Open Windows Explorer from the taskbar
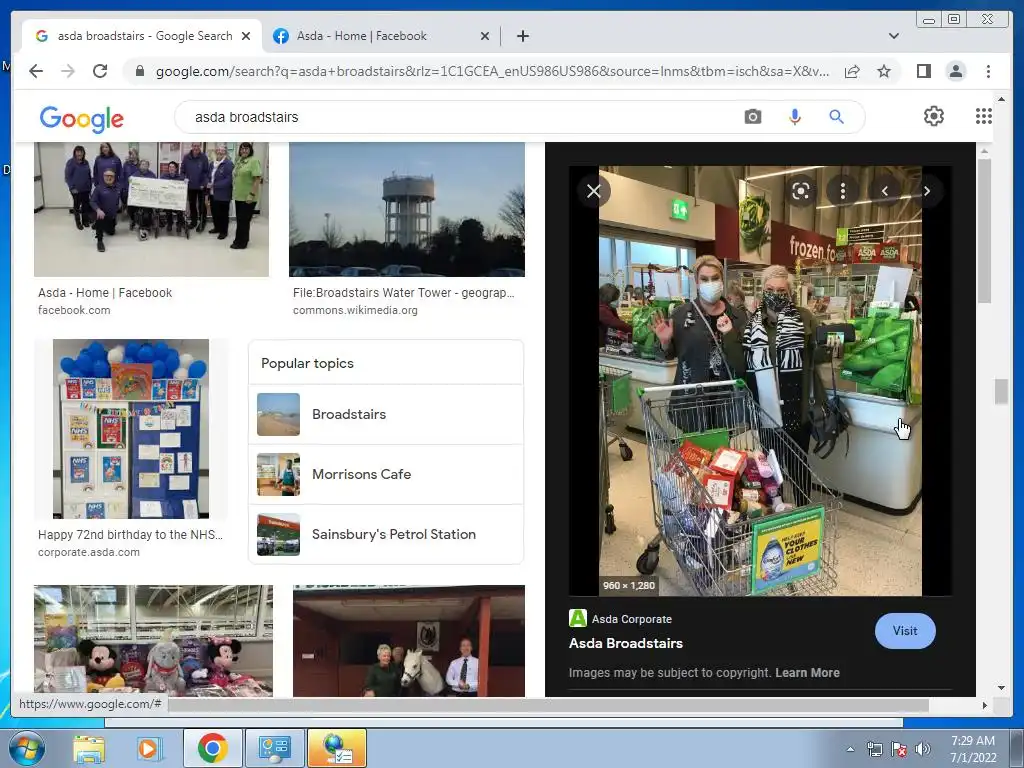This screenshot has width=1024, height=768. pyautogui.click(x=89, y=748)
